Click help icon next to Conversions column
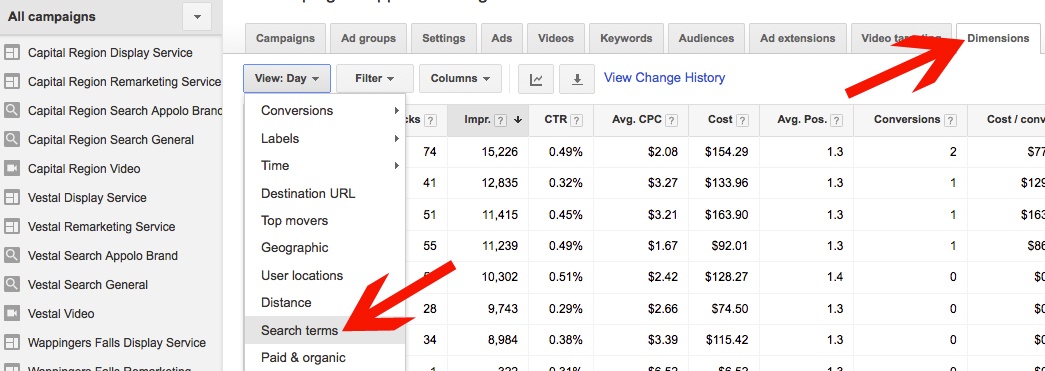The height and width of the screenshot is (371, 1045). coord(950,121)
